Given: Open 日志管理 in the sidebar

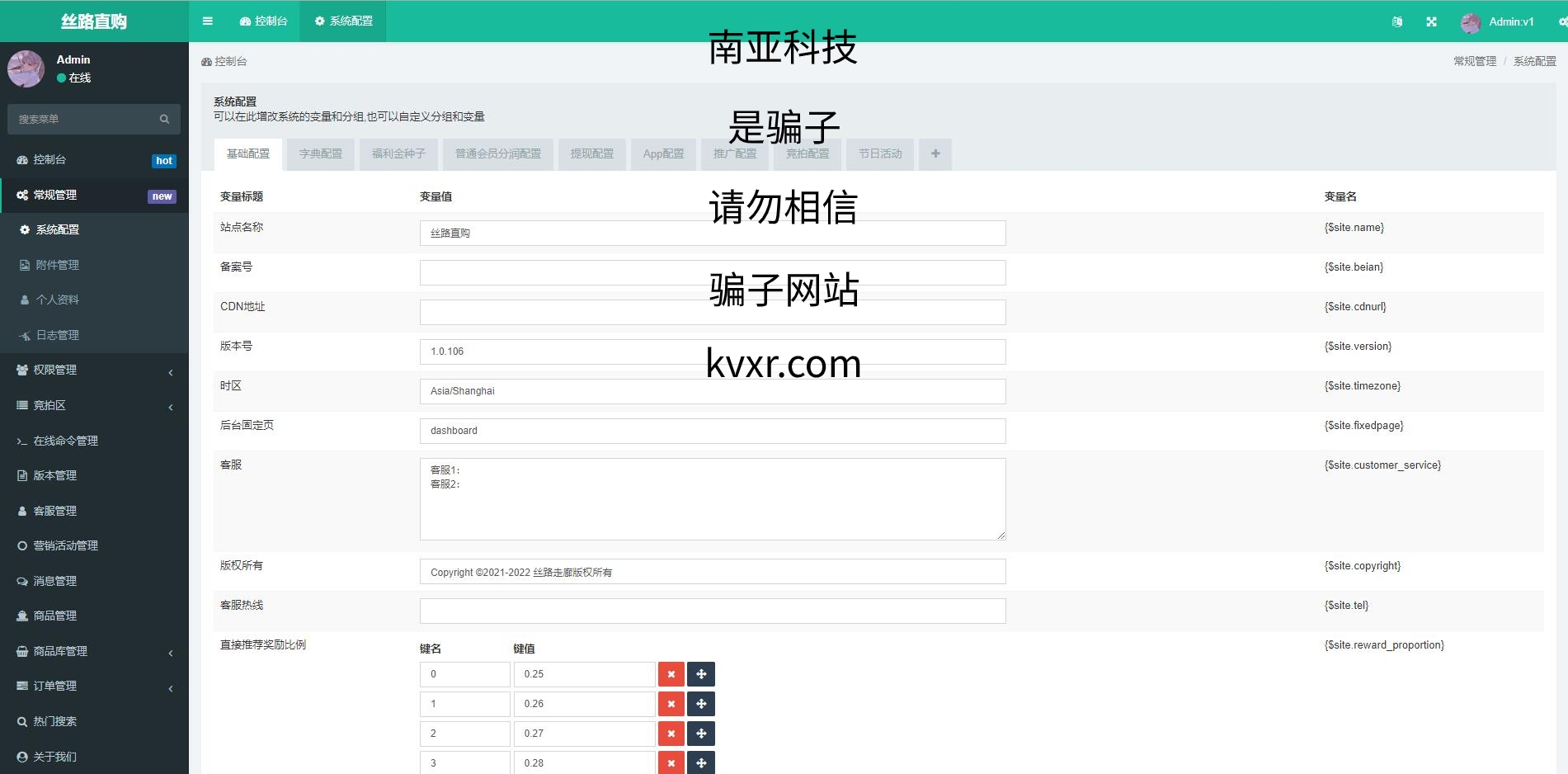Looking at the screenshot, I should point(94,335).
